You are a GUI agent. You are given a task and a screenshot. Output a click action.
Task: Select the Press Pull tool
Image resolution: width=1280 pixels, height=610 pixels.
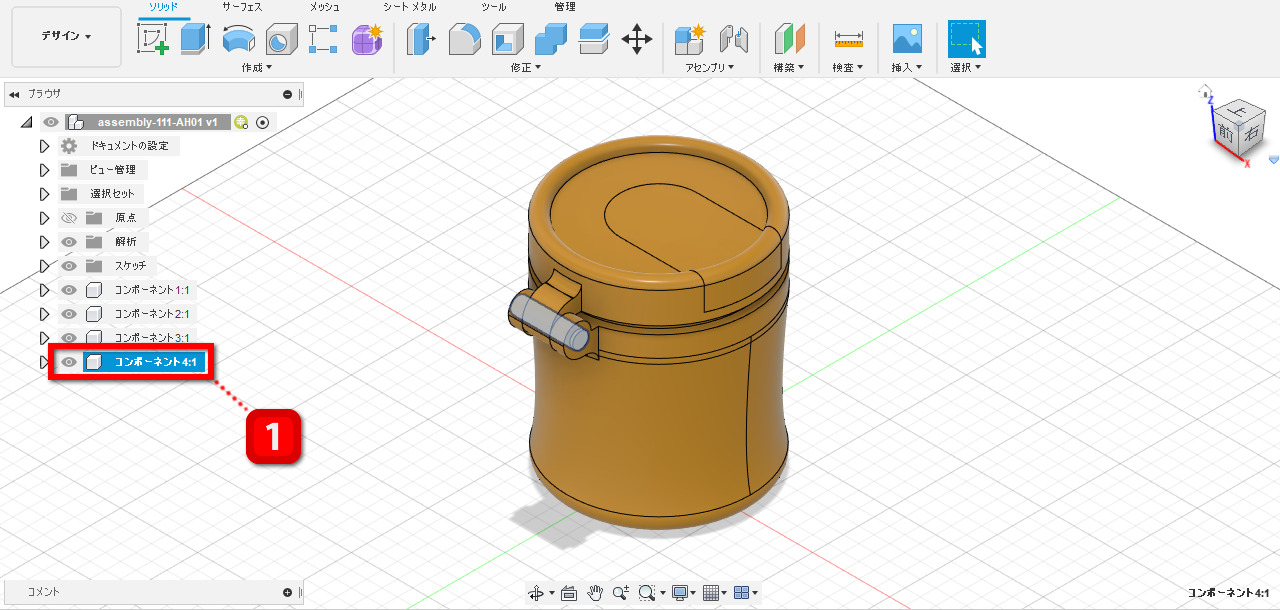point(421,39)
